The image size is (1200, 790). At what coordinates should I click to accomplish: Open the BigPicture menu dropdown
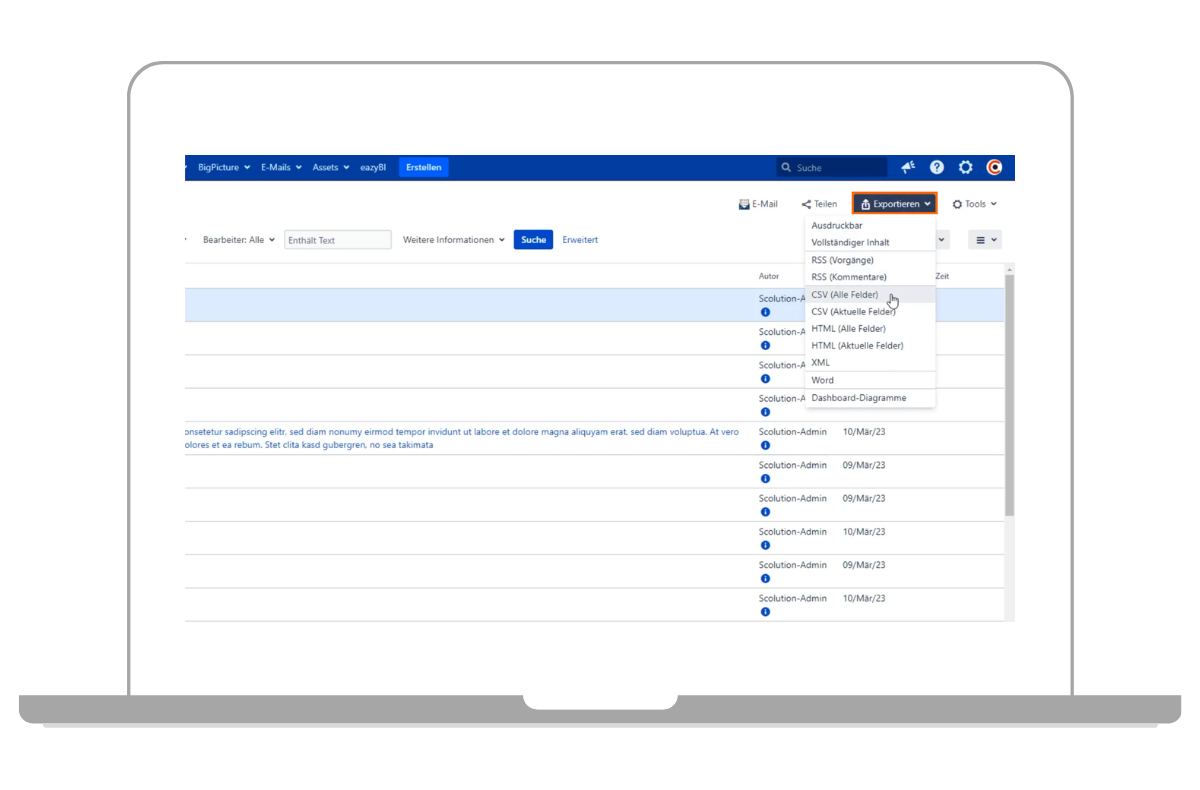click(x=223, y=168)
